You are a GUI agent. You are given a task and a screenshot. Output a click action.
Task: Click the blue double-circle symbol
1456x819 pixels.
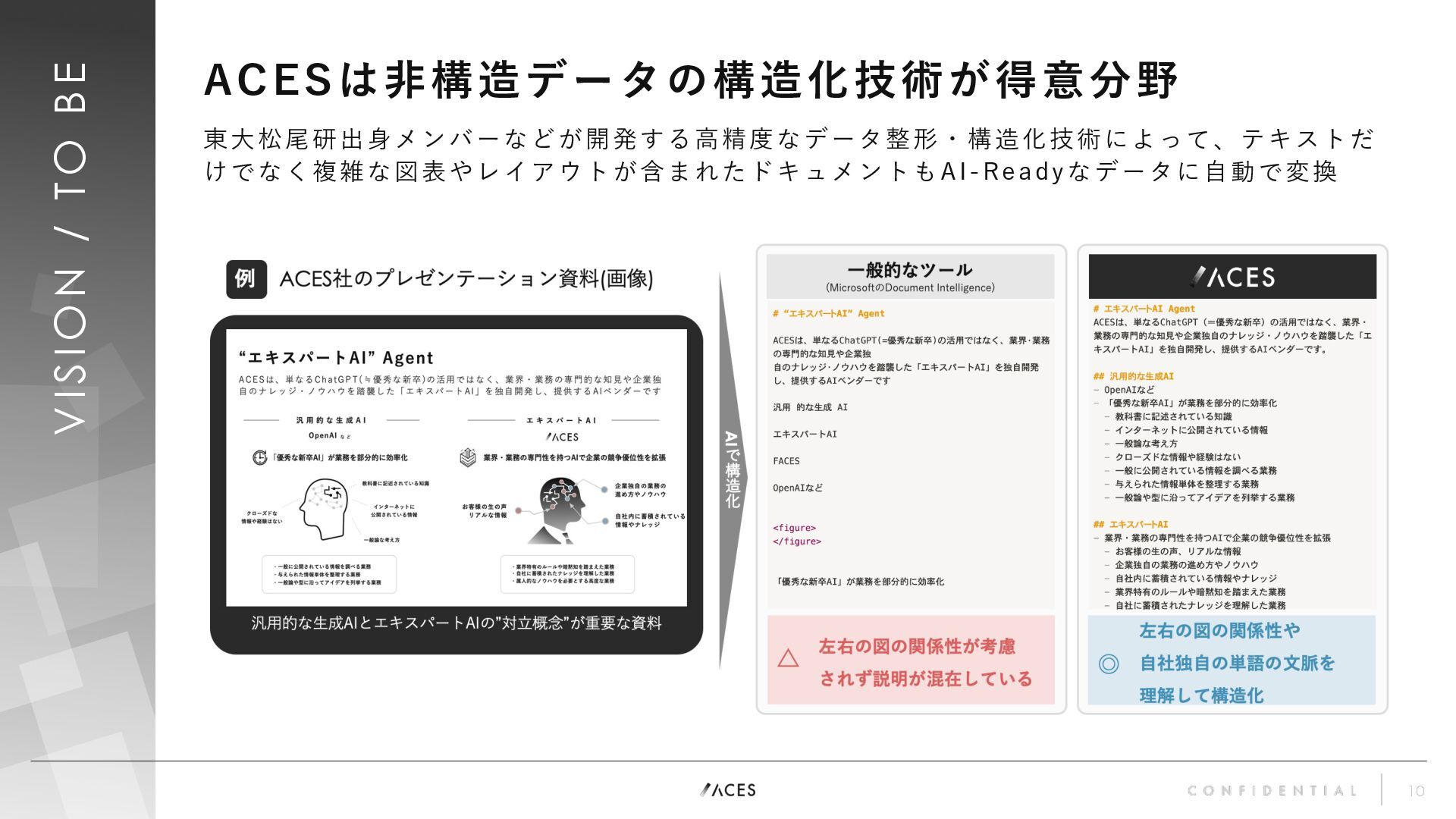pos(1108,664)
